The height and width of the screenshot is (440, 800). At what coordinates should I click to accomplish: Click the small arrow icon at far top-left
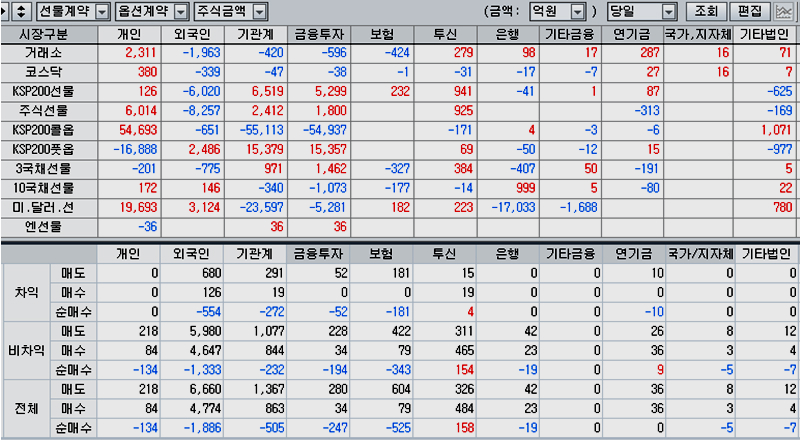pos(5,12)
